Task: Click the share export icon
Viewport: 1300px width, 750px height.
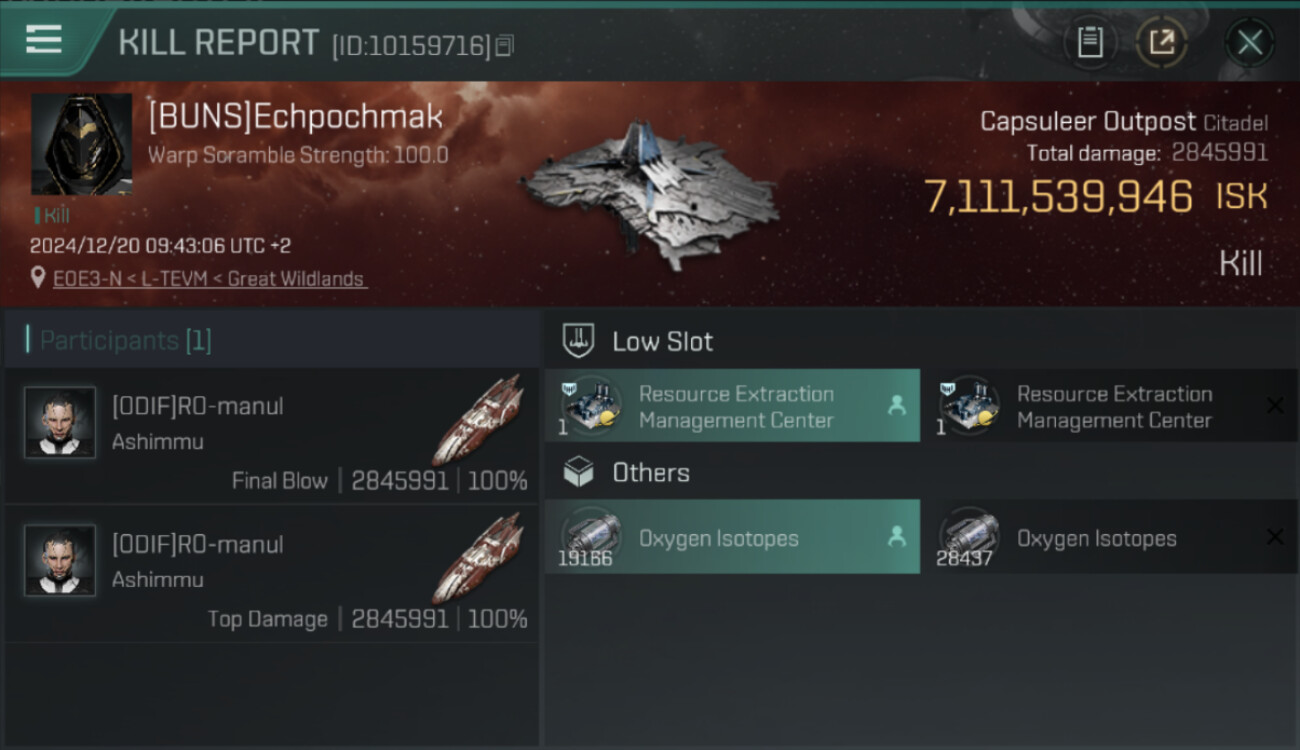Action: click(x=1161, y=42)
